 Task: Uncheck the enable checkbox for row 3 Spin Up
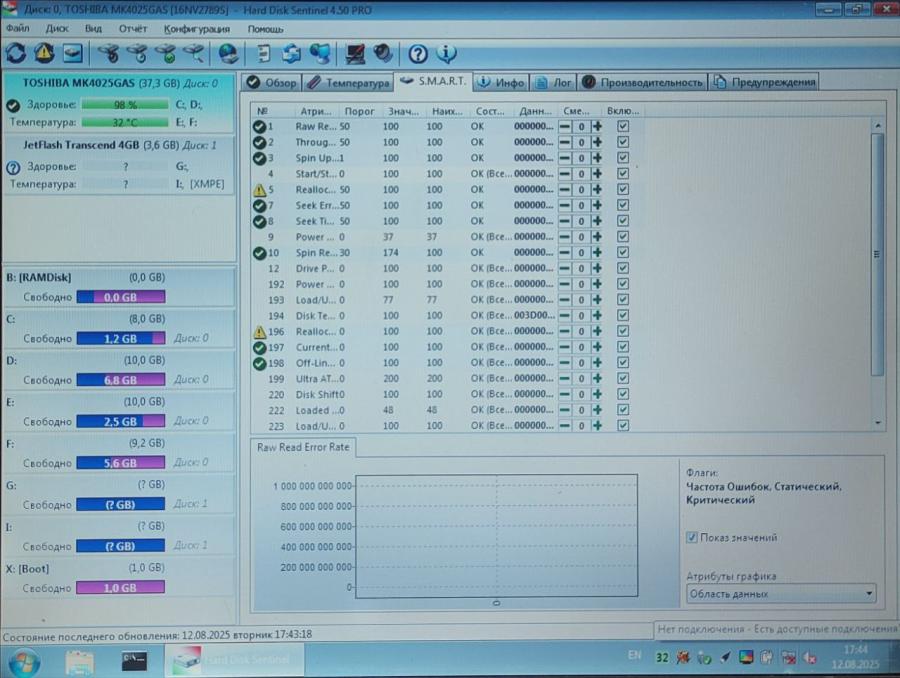(x=623, y=158)
